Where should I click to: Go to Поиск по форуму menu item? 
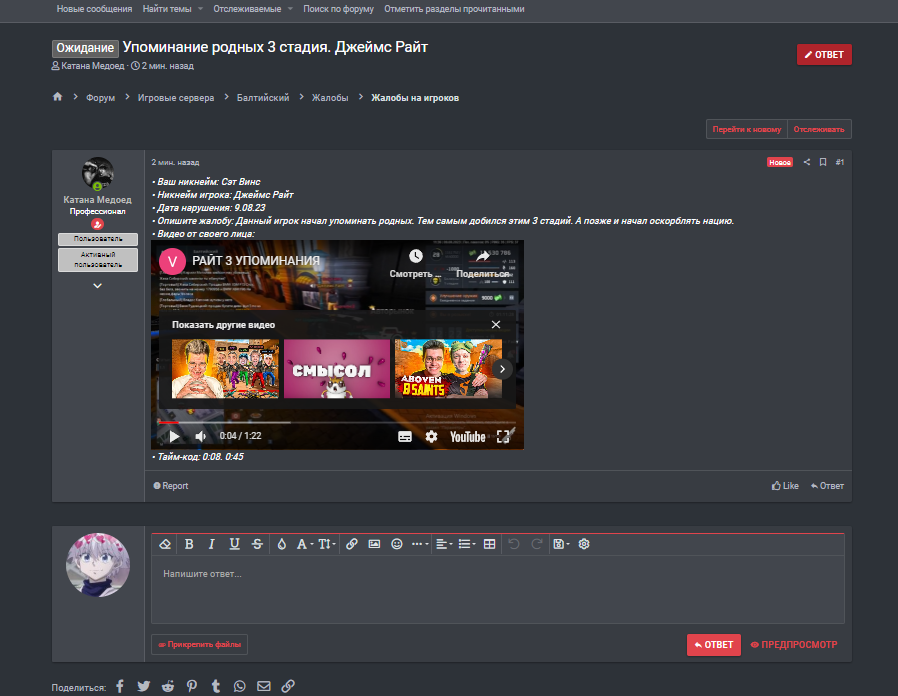click(338, 9)
